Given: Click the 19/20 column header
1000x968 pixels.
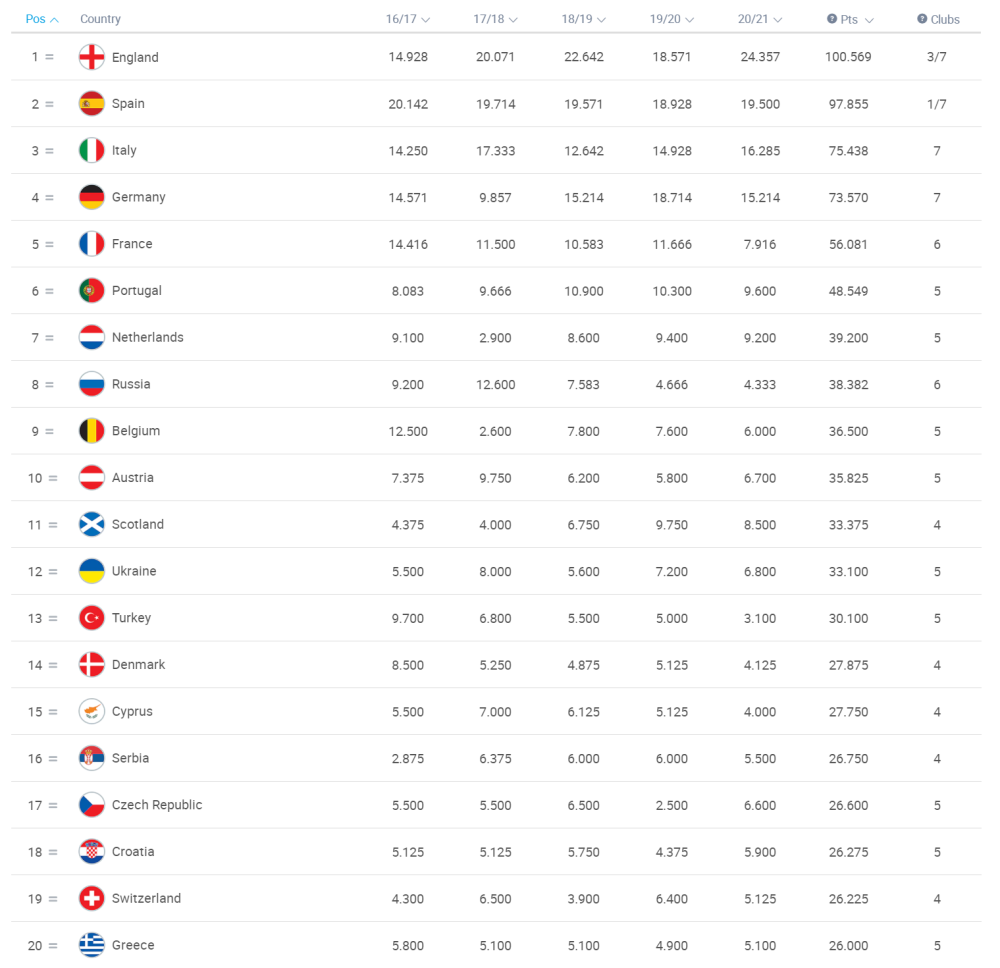Looking at the screenshot, I should (665, 19).
